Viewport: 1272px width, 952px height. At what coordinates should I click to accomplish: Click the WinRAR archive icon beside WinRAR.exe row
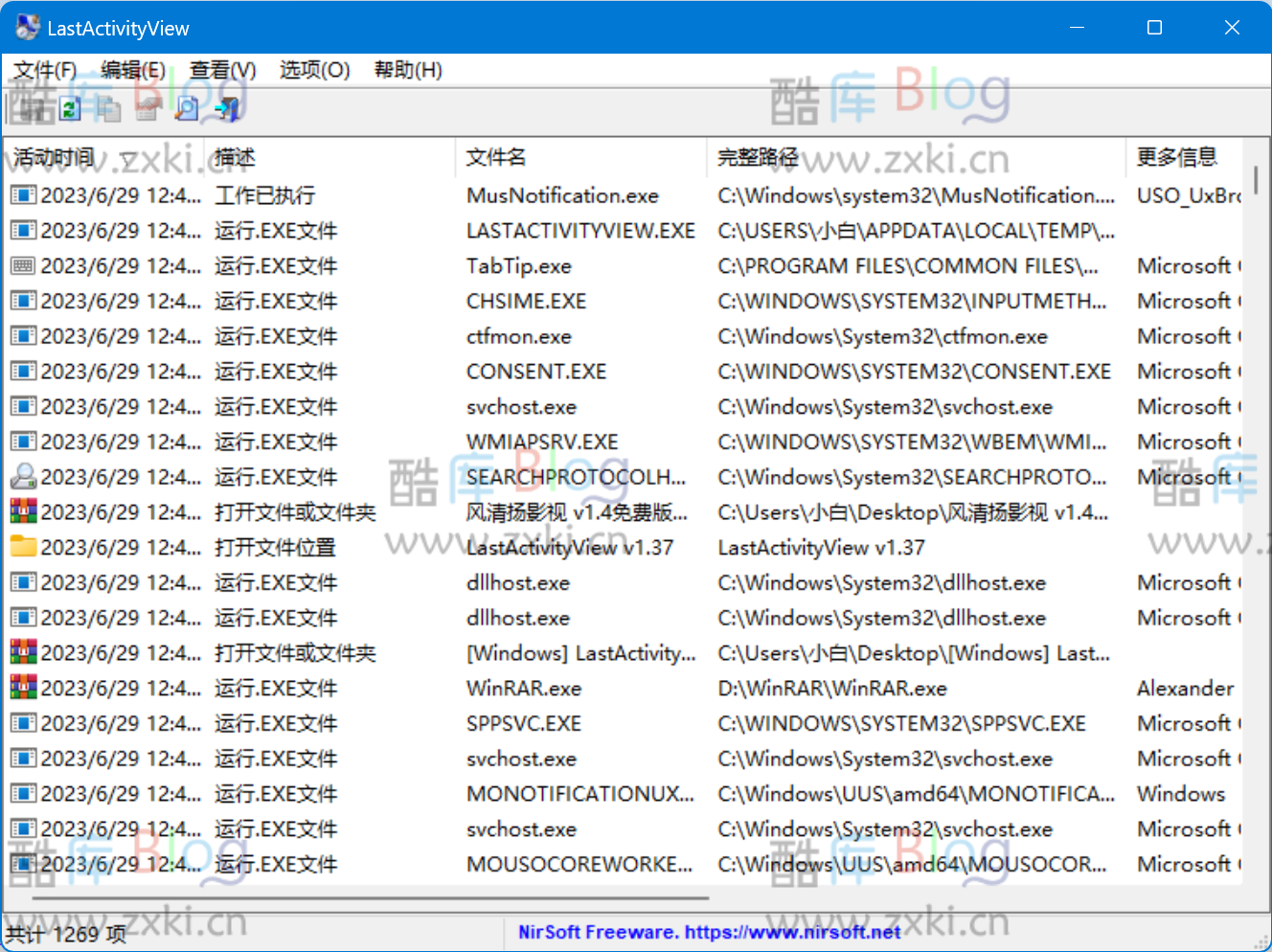point(21,688)
